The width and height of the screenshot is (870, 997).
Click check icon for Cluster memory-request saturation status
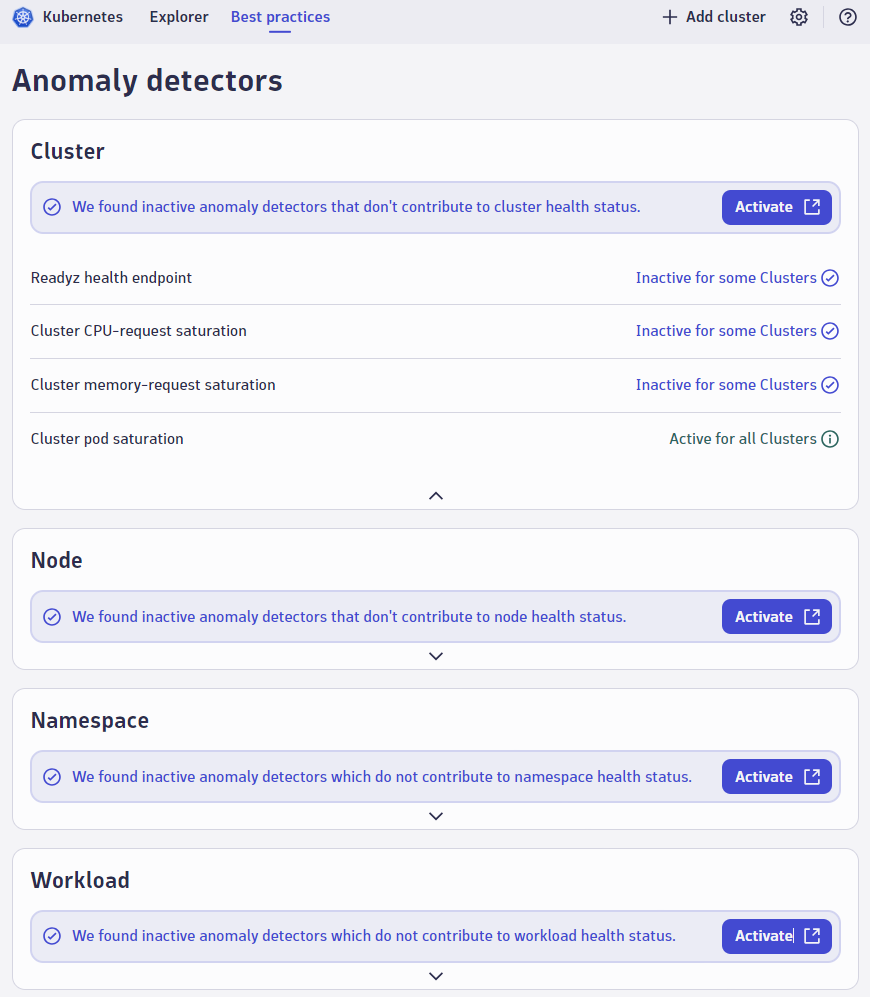tap(830, 385)
